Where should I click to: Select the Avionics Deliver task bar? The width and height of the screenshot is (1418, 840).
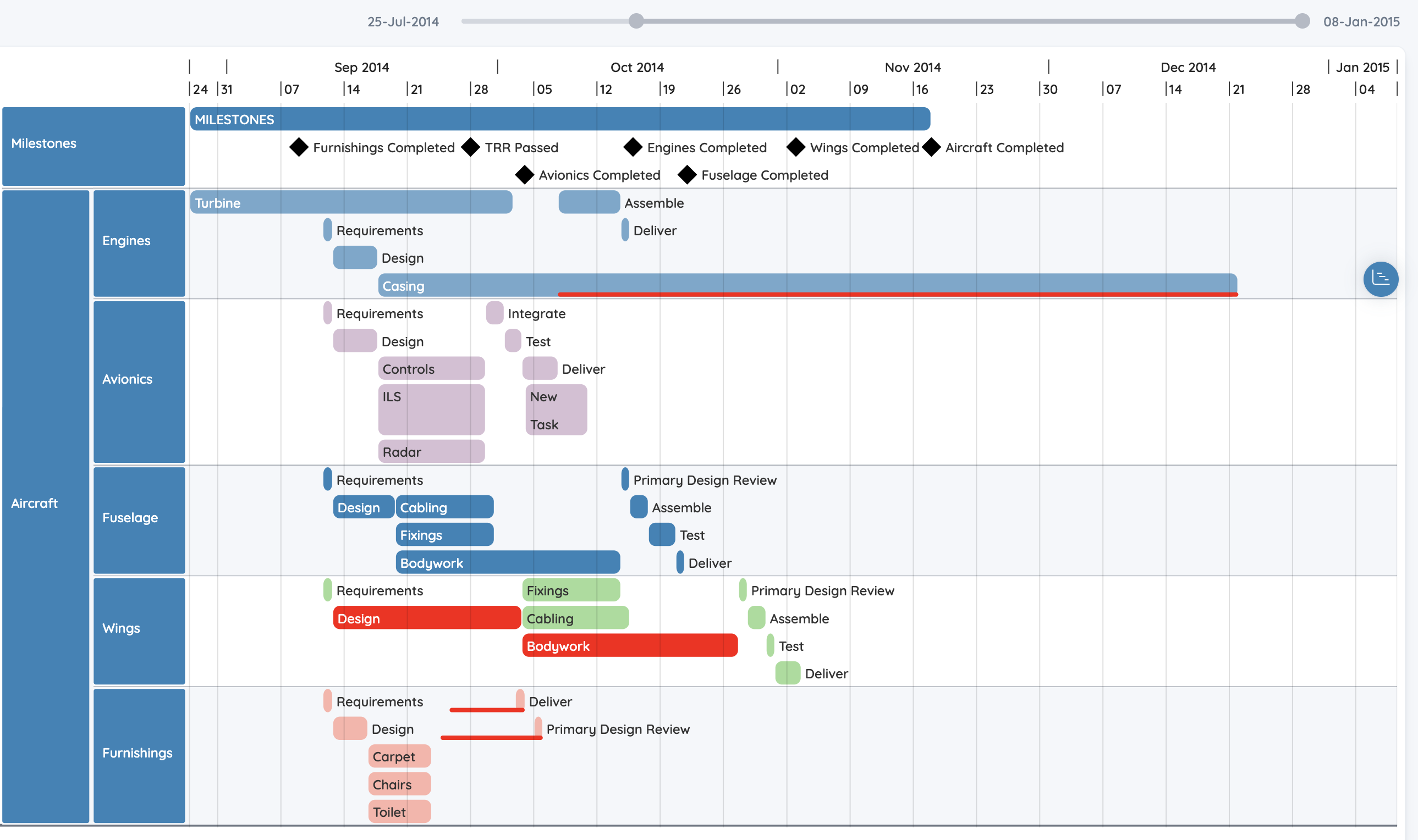(x=540, y=368)
